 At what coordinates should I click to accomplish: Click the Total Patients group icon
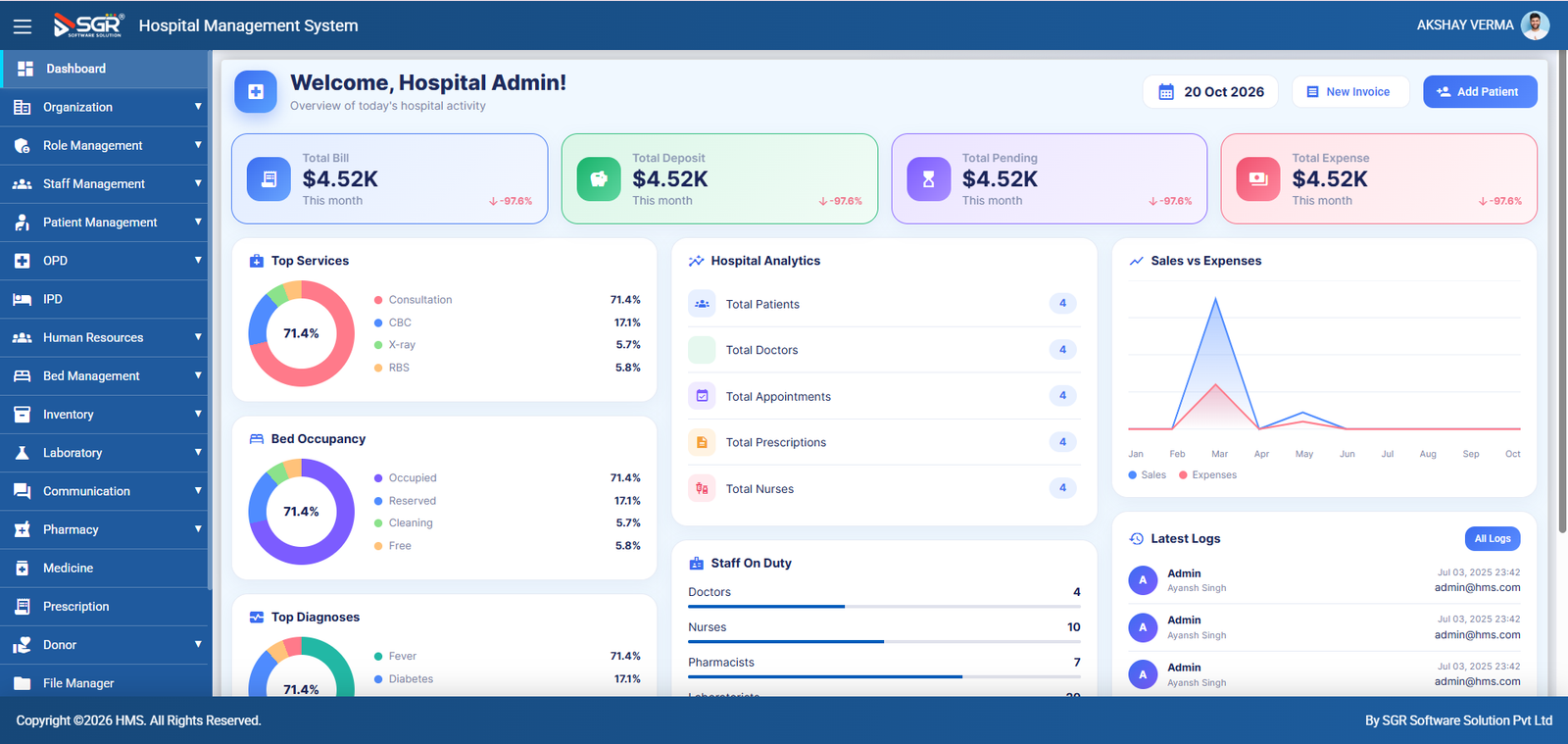coord(702,304)
